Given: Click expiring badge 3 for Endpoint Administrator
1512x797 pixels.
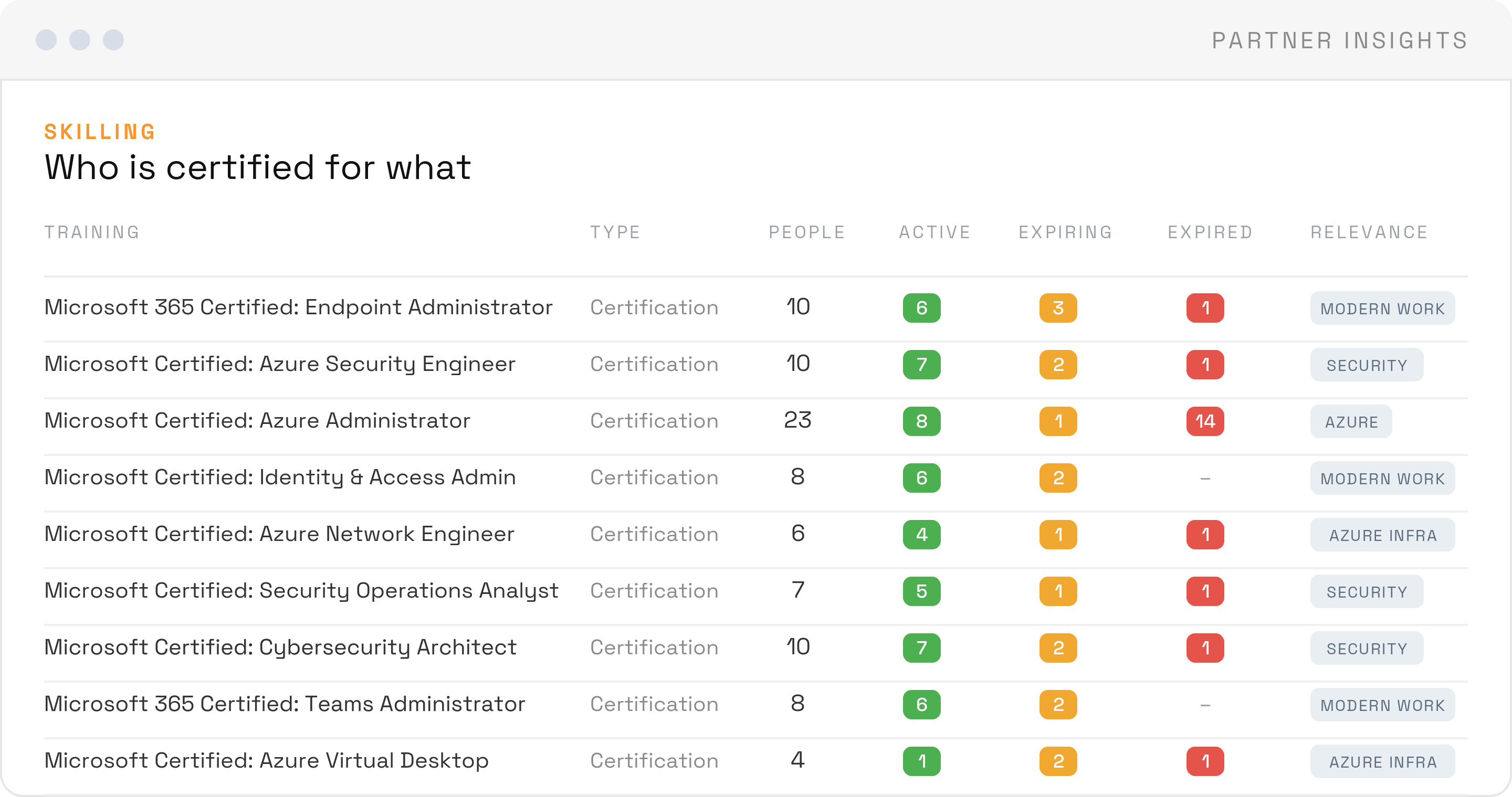Looking at the screenshot, I should click(1058, 308).
